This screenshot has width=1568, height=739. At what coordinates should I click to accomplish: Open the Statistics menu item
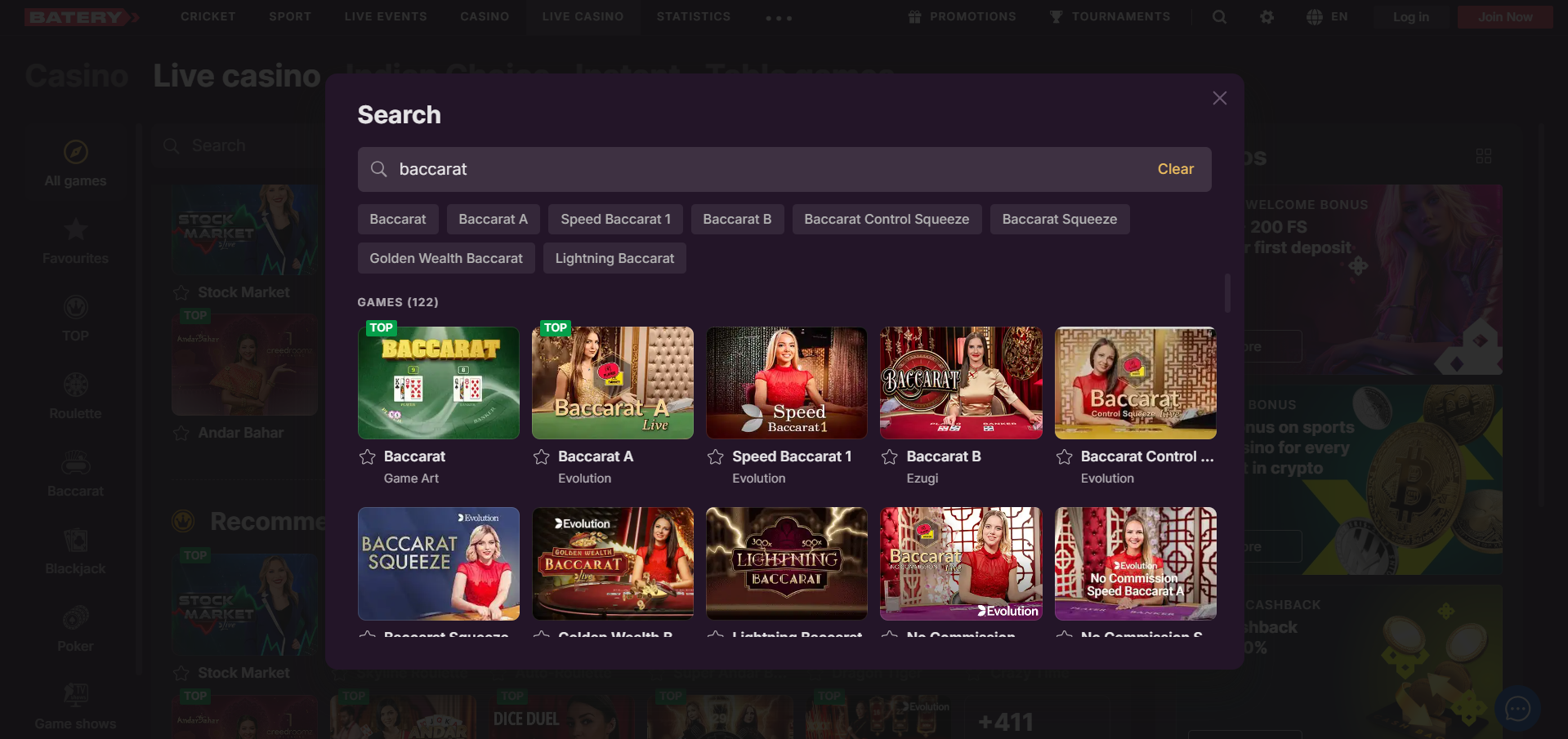(x=694, y=16)
